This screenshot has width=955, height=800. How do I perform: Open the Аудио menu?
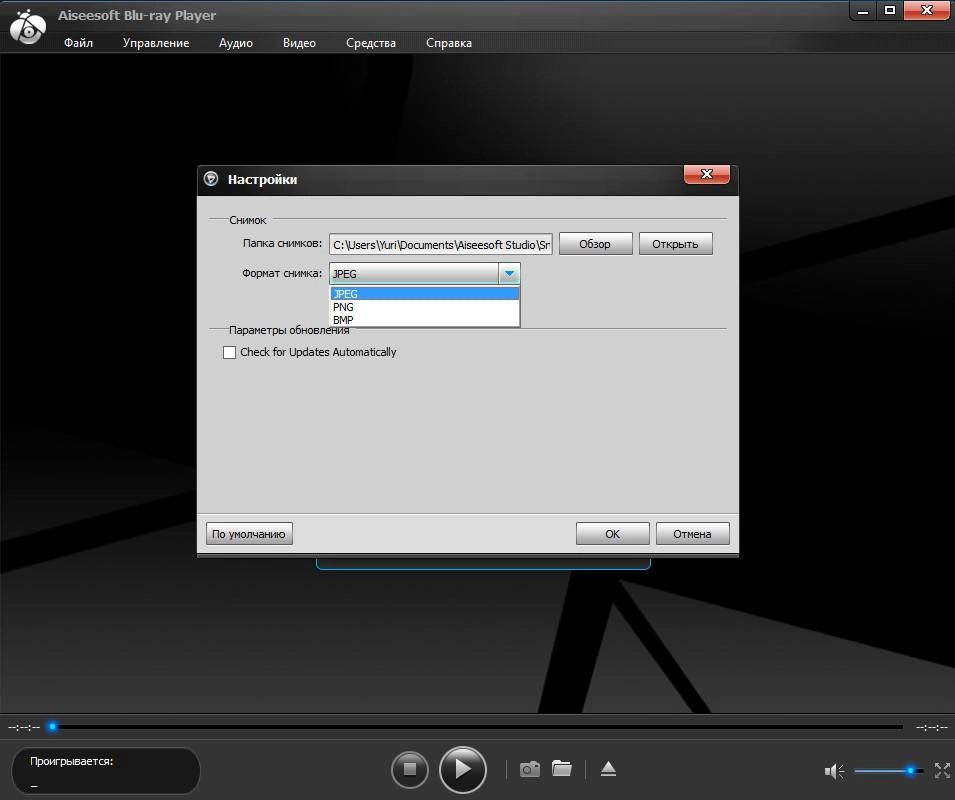(236, 43)
